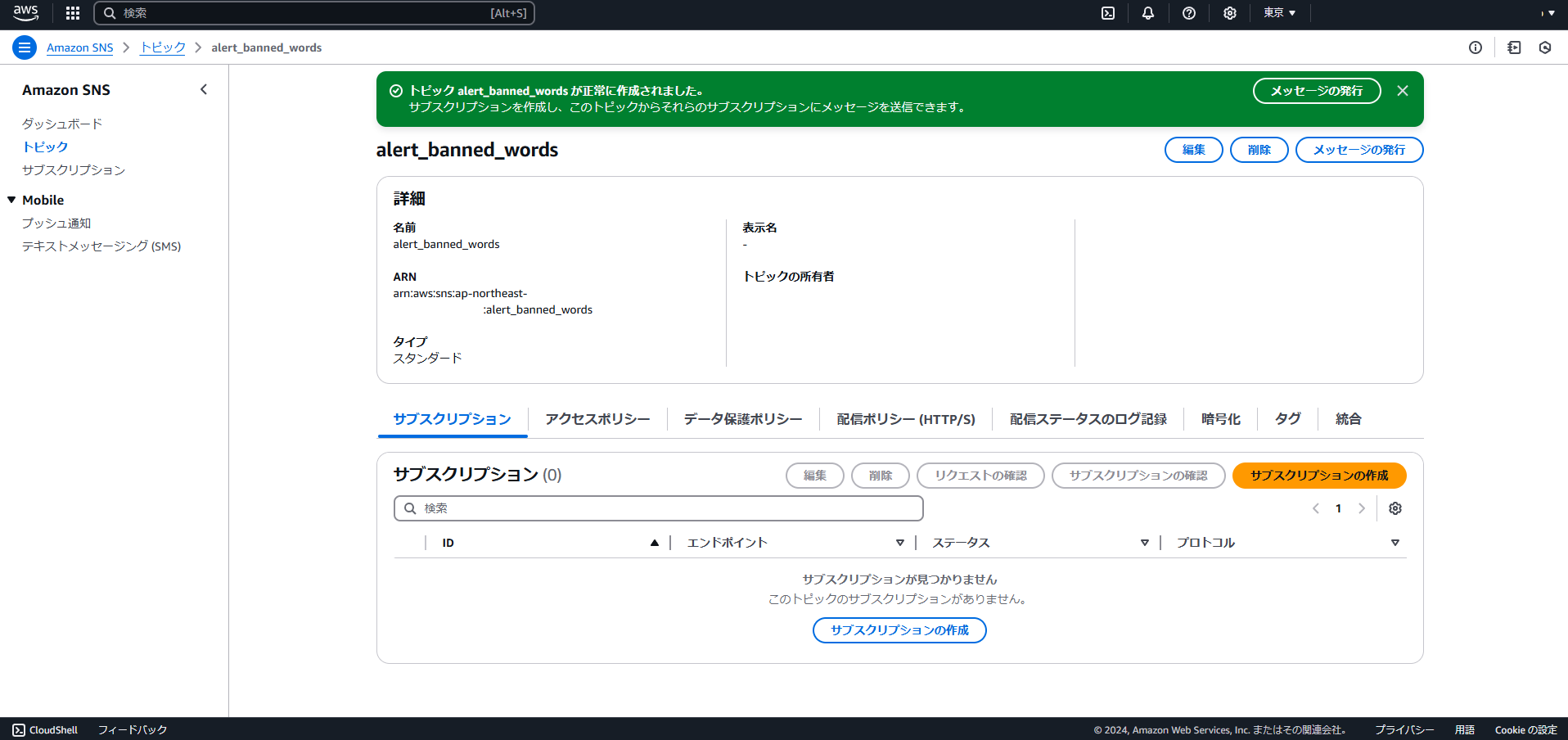Open the AWS home logo
Screen dimensions: 1568x740
[x=25, y=13]
